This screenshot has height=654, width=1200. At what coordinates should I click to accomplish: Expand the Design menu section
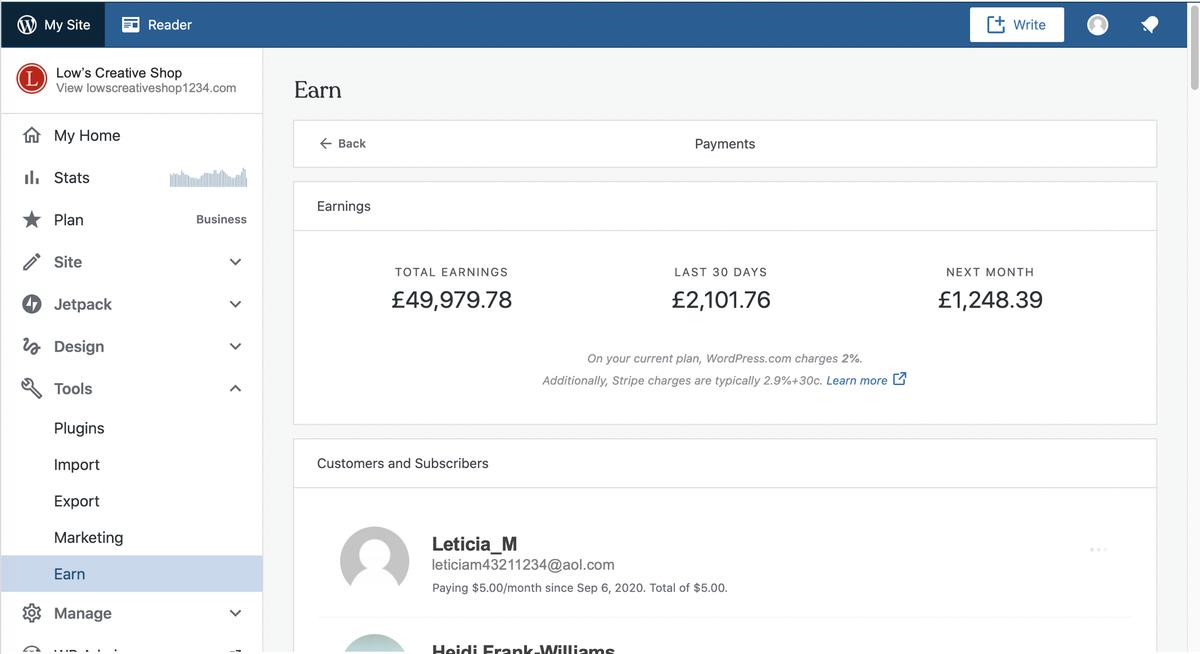tap(235, 346)
